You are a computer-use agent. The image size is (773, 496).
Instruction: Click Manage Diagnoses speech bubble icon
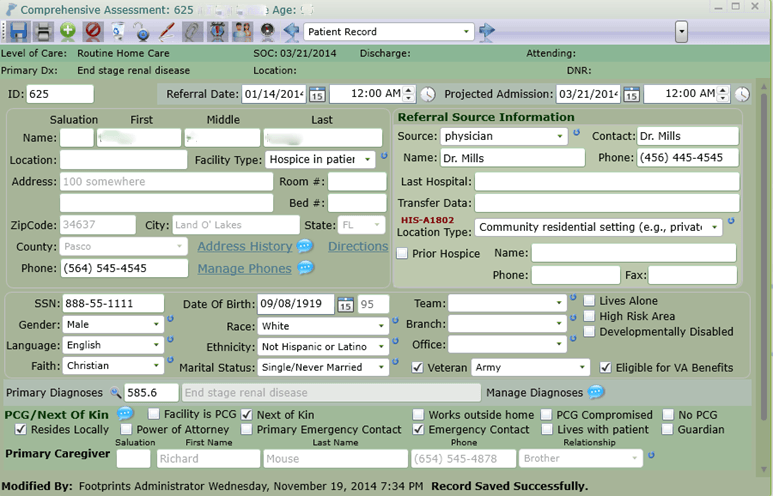[596, 393]
